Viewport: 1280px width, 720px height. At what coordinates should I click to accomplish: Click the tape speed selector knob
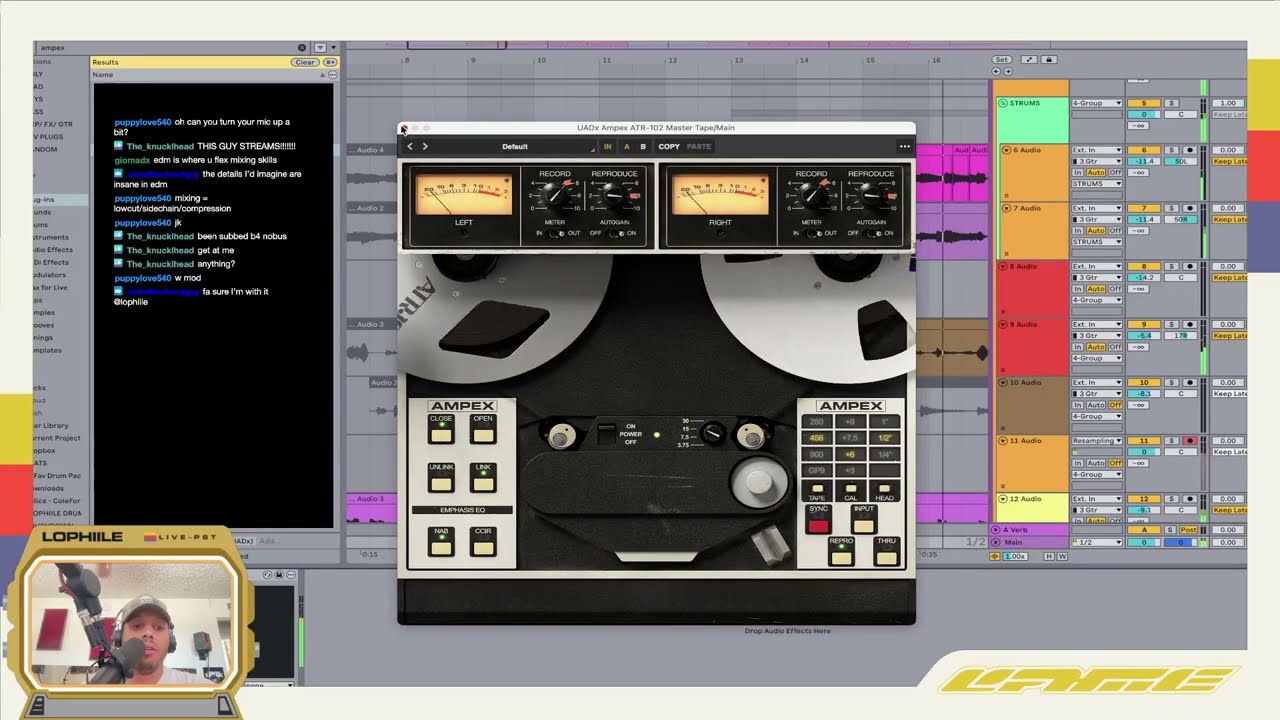[713, 433]
